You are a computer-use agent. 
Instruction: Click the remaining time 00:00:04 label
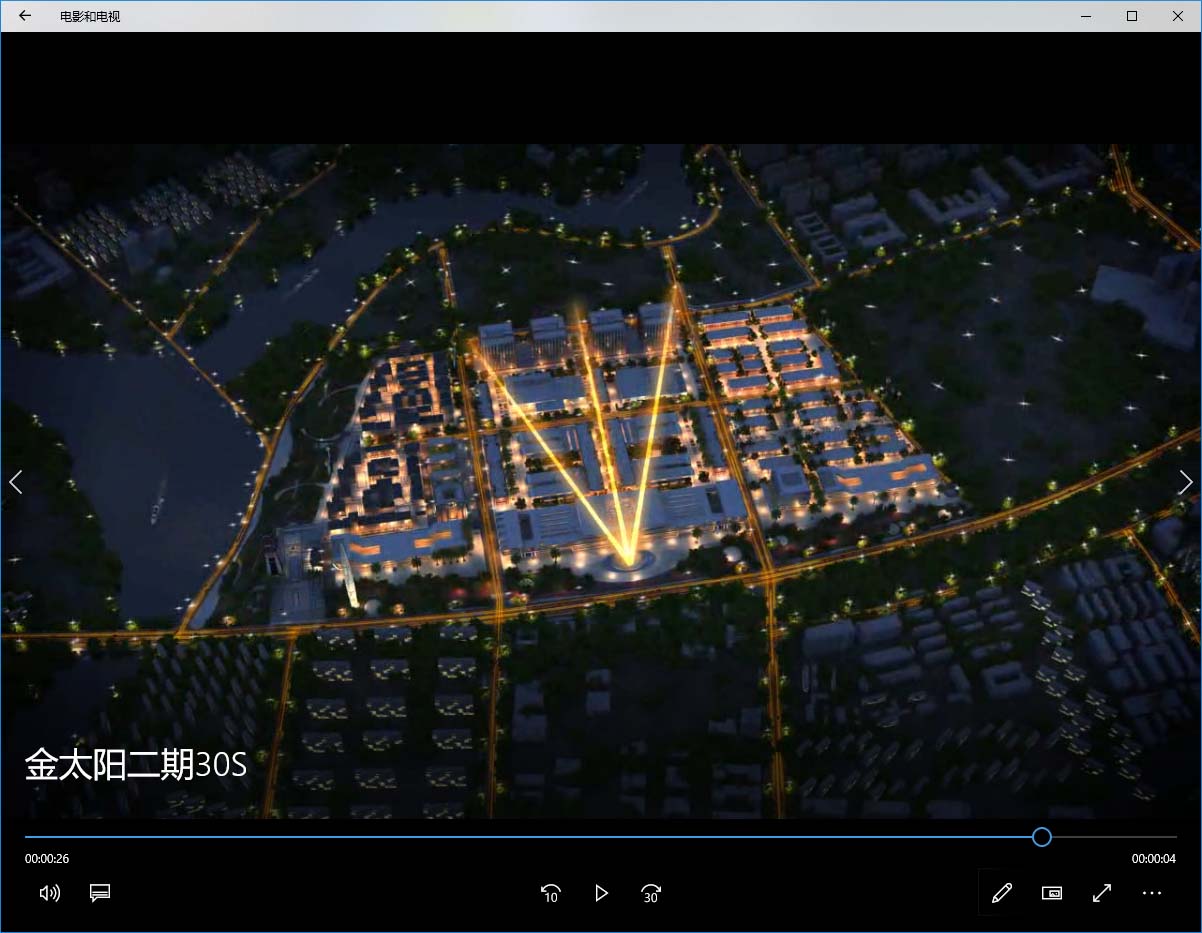(1153, 859)
